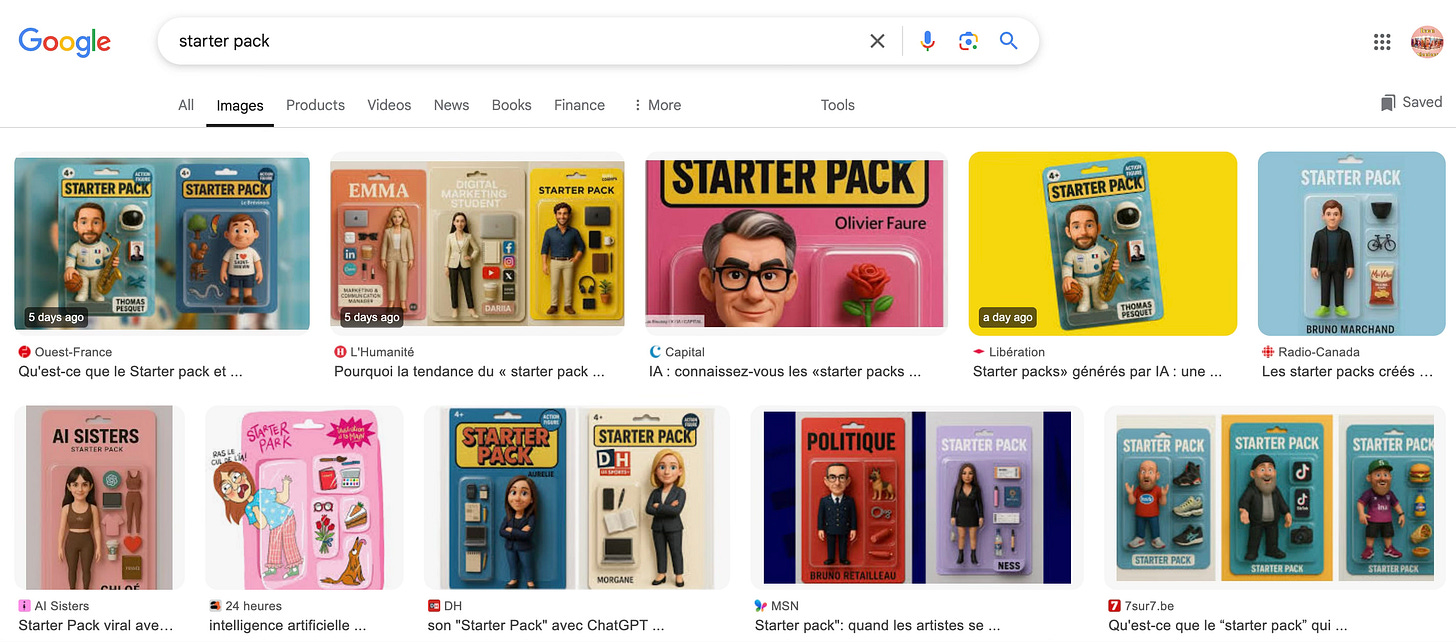Click the Google logo
Screen dimensions: 1456x642
65,41
